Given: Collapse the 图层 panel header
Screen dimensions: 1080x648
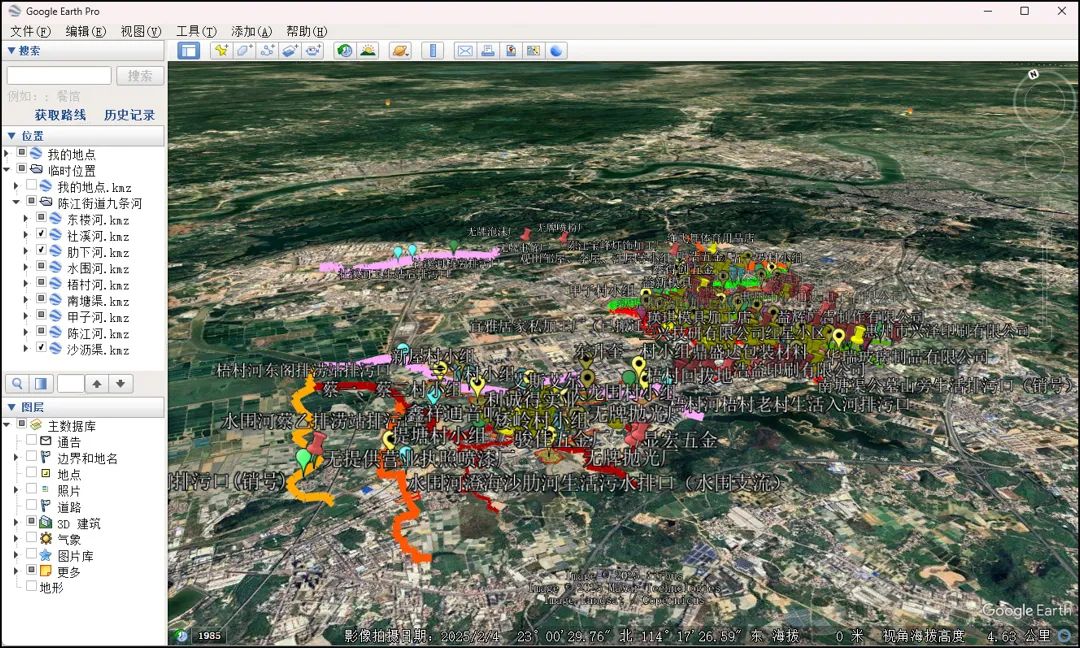Looking at the screenshot, I should pos(83,407).
